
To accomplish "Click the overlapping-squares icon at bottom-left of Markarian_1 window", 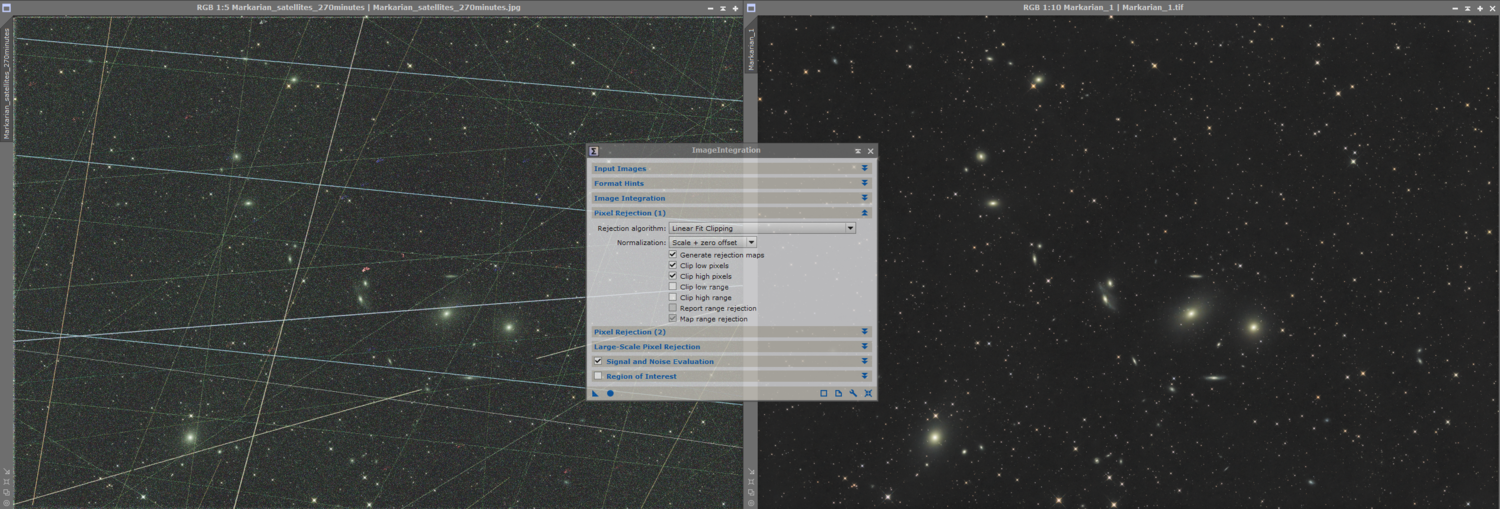I will (751, 491).
